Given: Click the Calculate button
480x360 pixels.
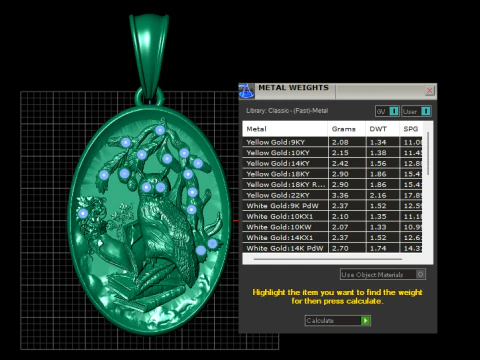Looking at the screenshot, I should point(337,320).
